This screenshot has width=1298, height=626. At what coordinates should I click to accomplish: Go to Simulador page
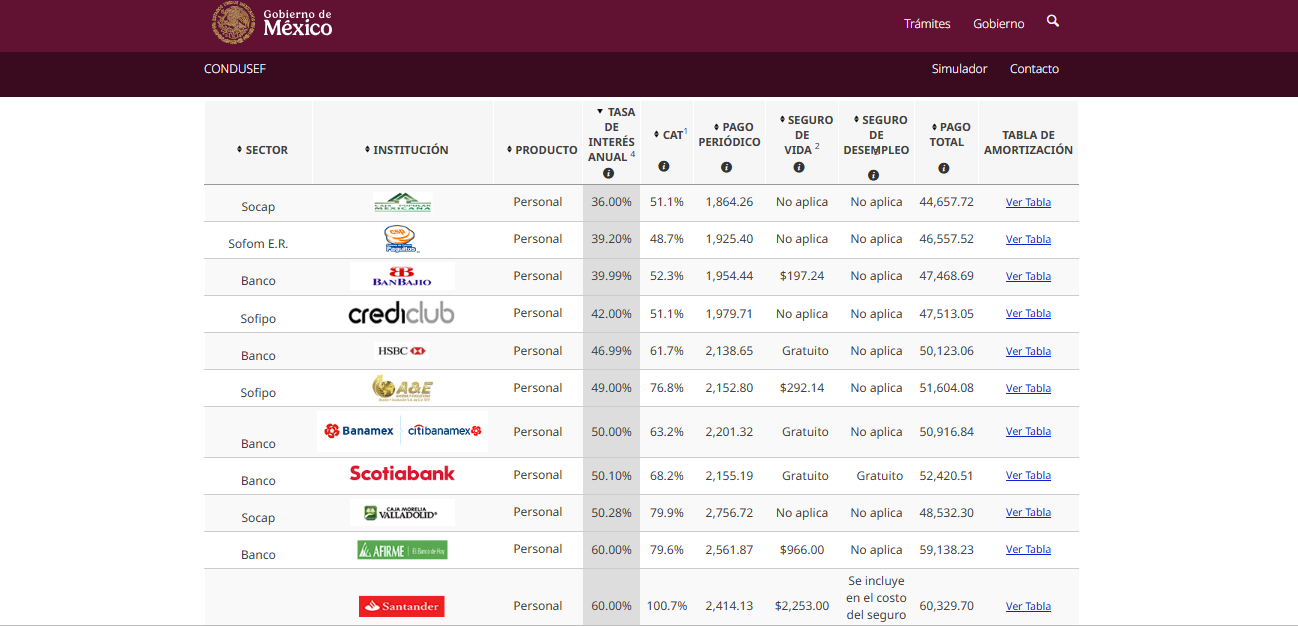(x=959, y=69)
